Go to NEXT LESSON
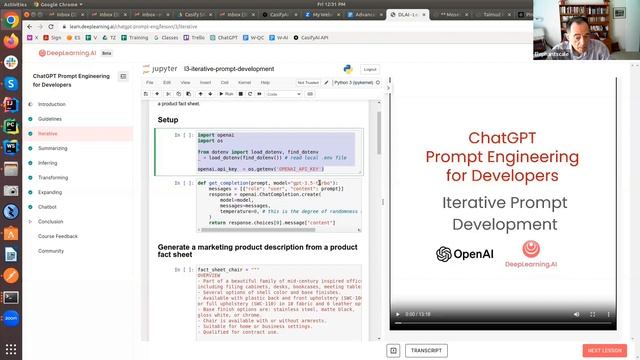This screenshot has width=640, height=360. pos(604,351)
